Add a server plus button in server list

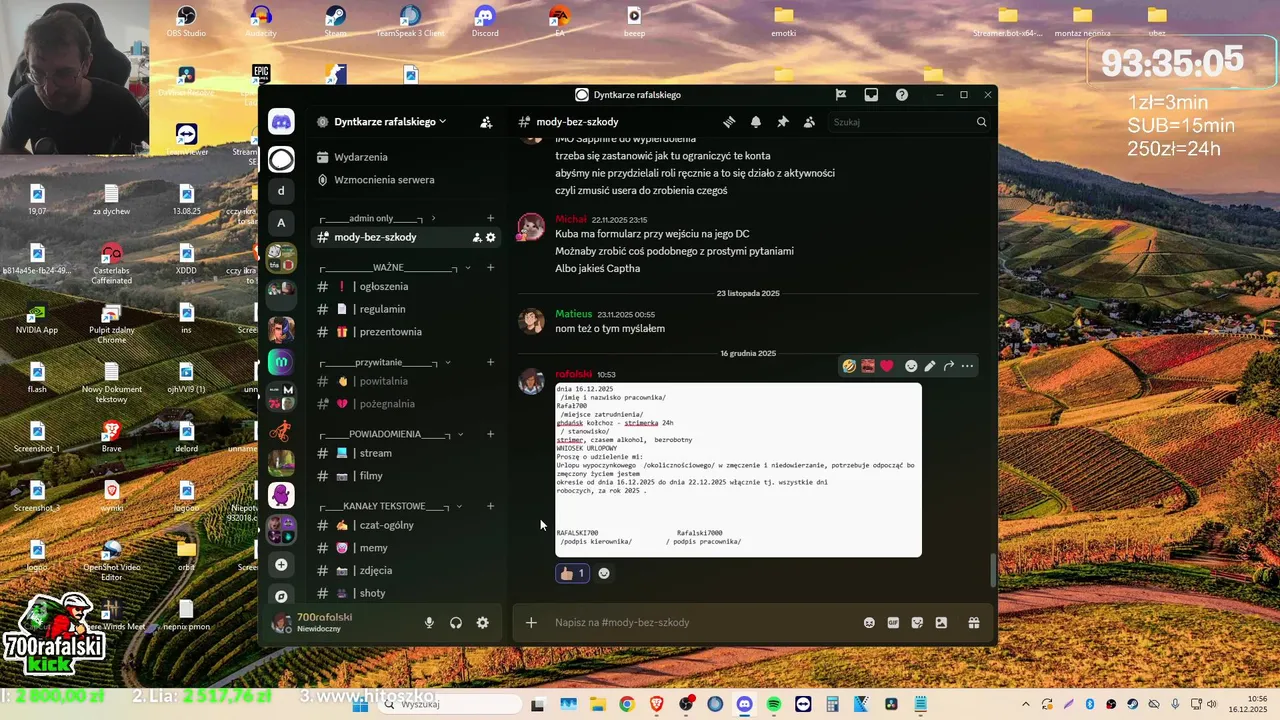(282, 565)
